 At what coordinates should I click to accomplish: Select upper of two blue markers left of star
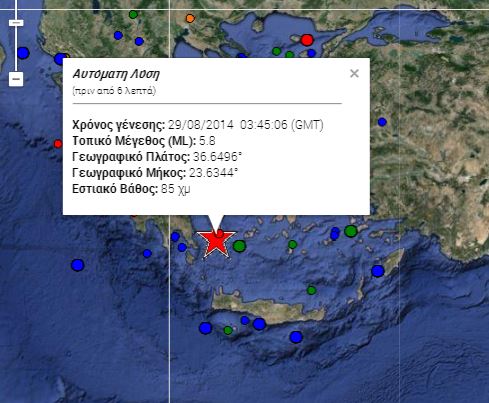pos(175,237)
